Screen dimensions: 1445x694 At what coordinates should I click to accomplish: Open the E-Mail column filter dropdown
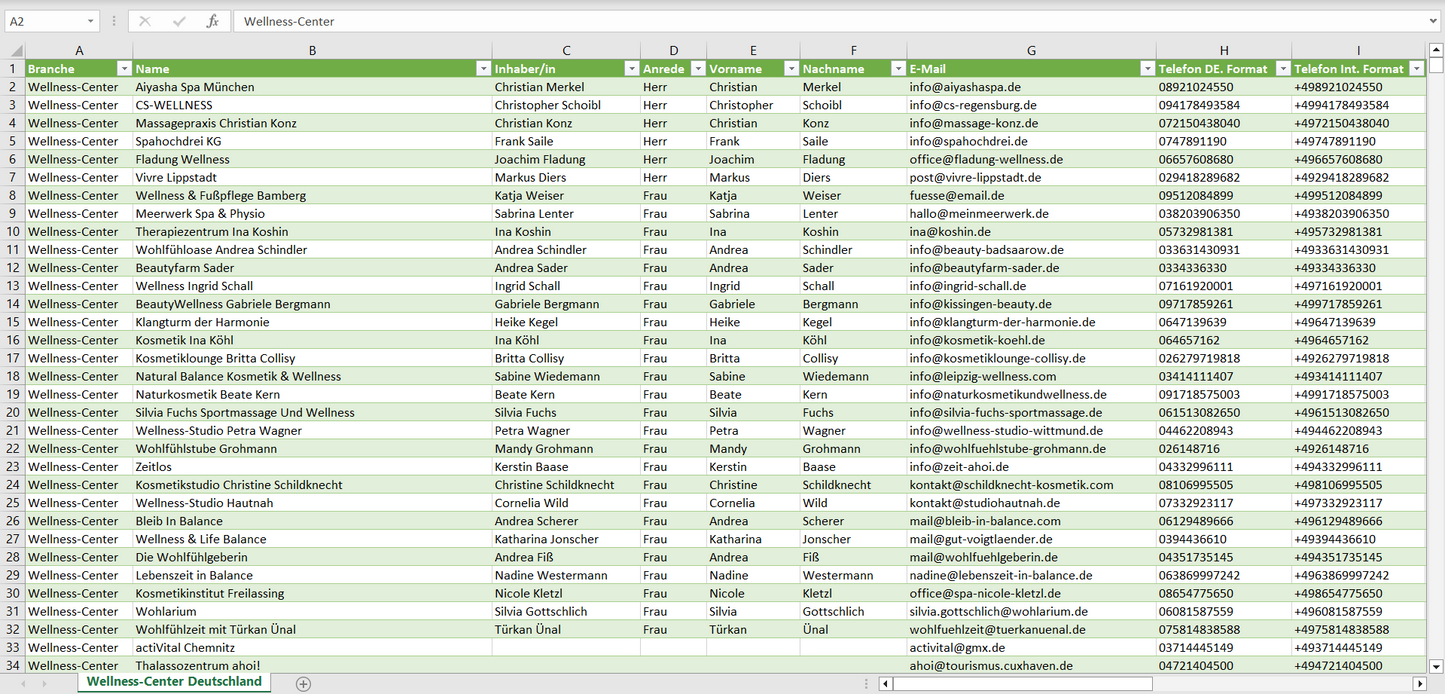(x=1146, y=69)
